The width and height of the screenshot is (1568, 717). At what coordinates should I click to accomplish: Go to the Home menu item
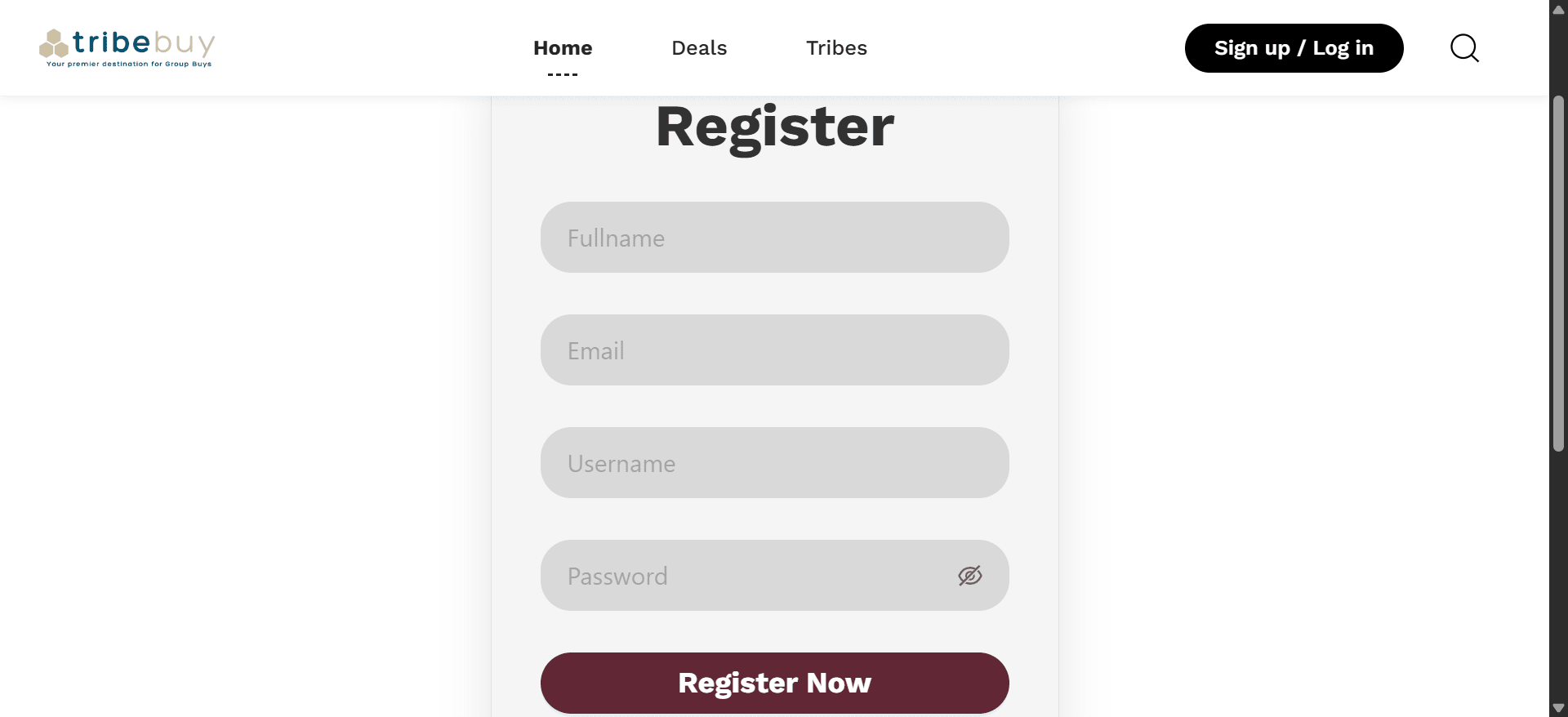[x=563, y=48]
